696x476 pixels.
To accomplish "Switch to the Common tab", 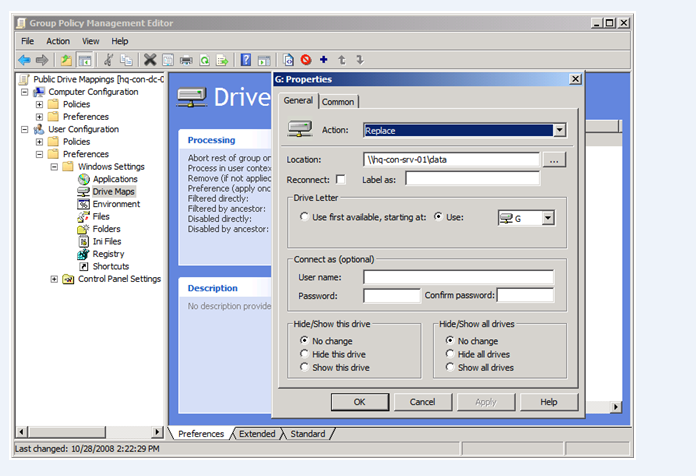I will pos(337,101).
